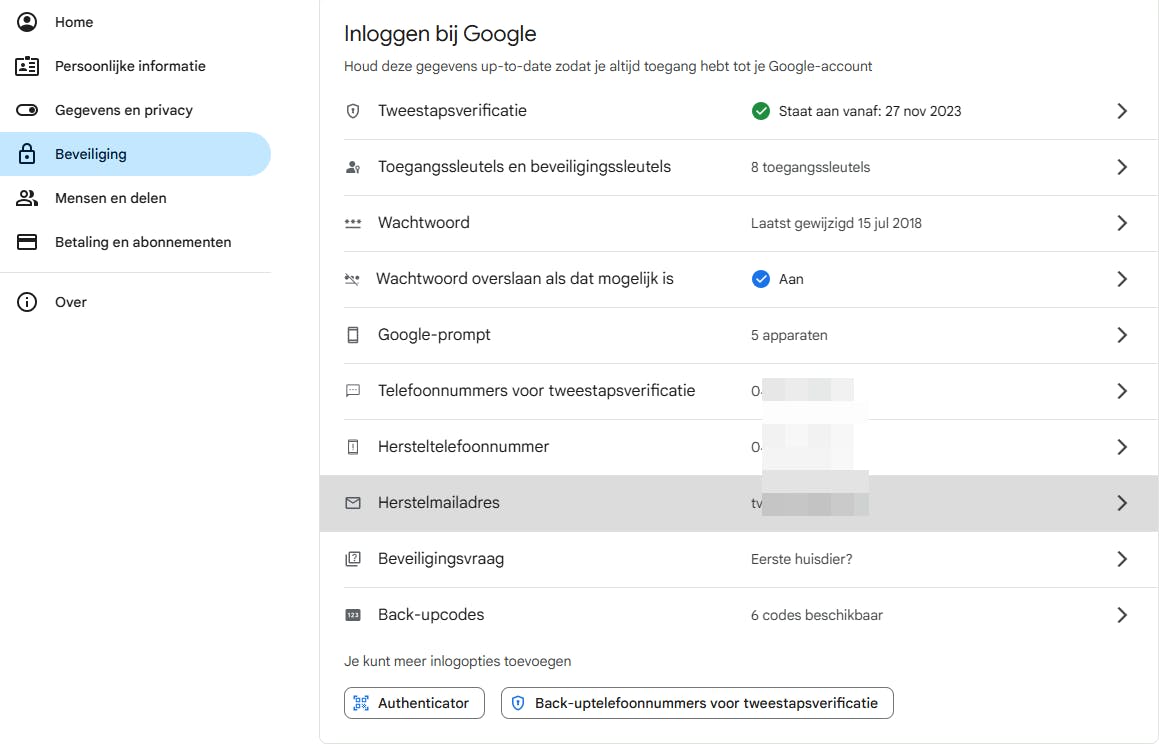Viewport: 1159px width, 744px height.
Task: Select the highlighted Herstelmailadres row
Action: (x=600, y=503)
